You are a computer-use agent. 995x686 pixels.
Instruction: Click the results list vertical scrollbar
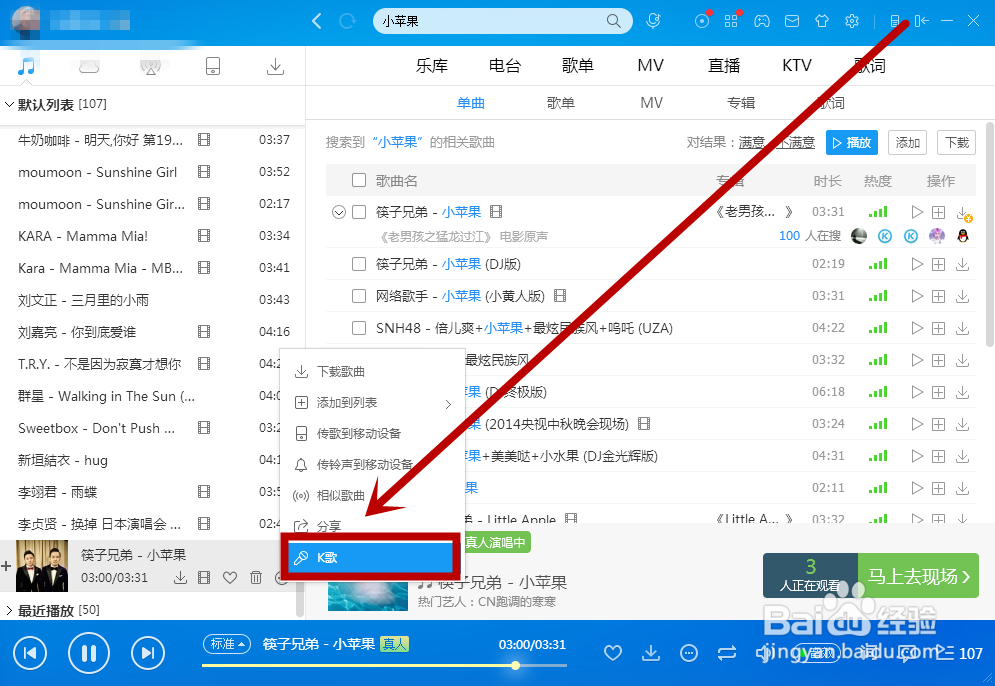(x=990, y=235)
